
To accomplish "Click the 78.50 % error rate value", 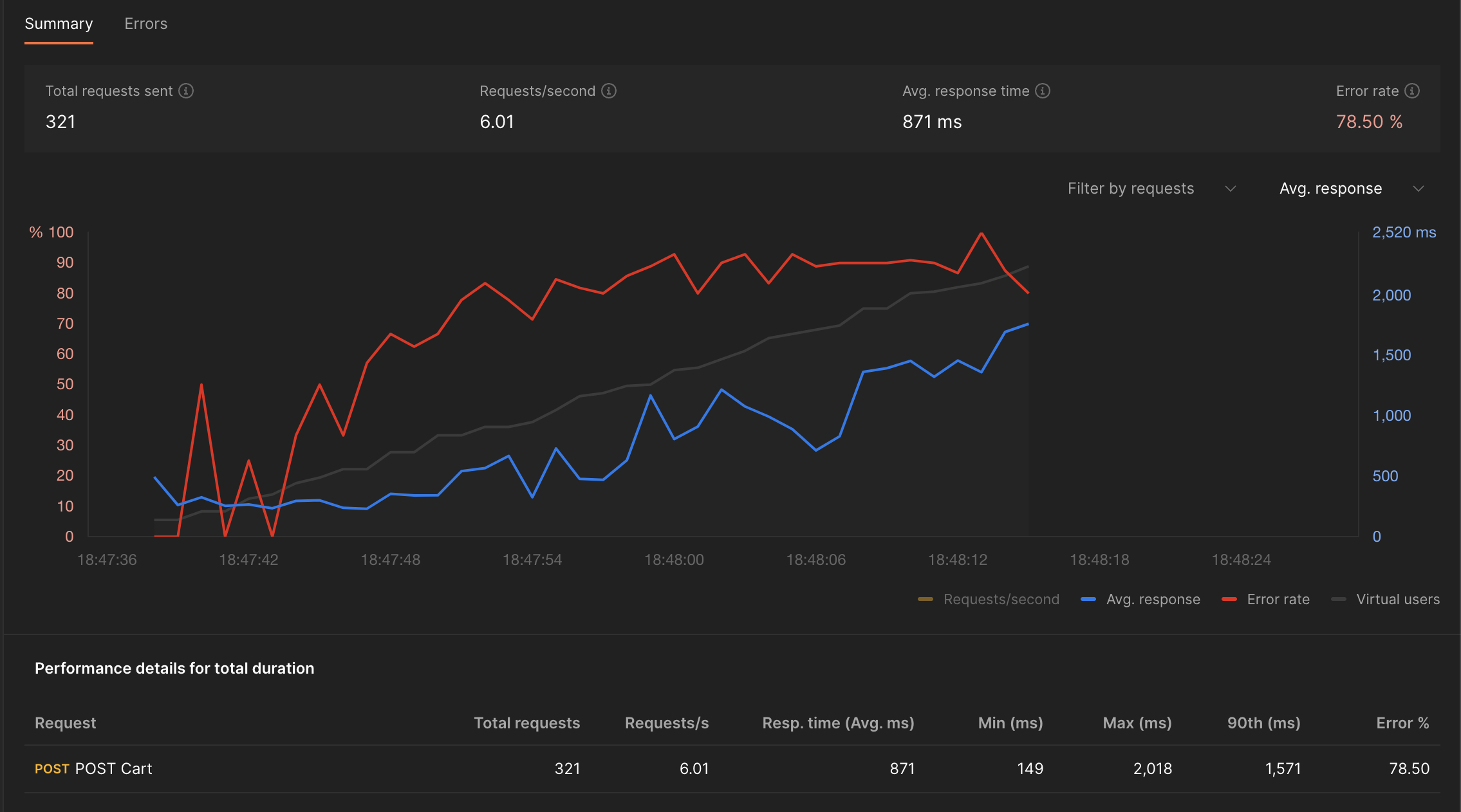I will point(1368,122).
